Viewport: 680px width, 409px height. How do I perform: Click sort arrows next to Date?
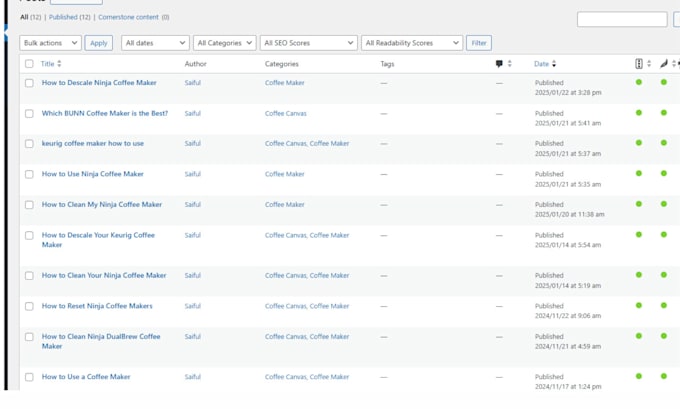coord(554,64)
